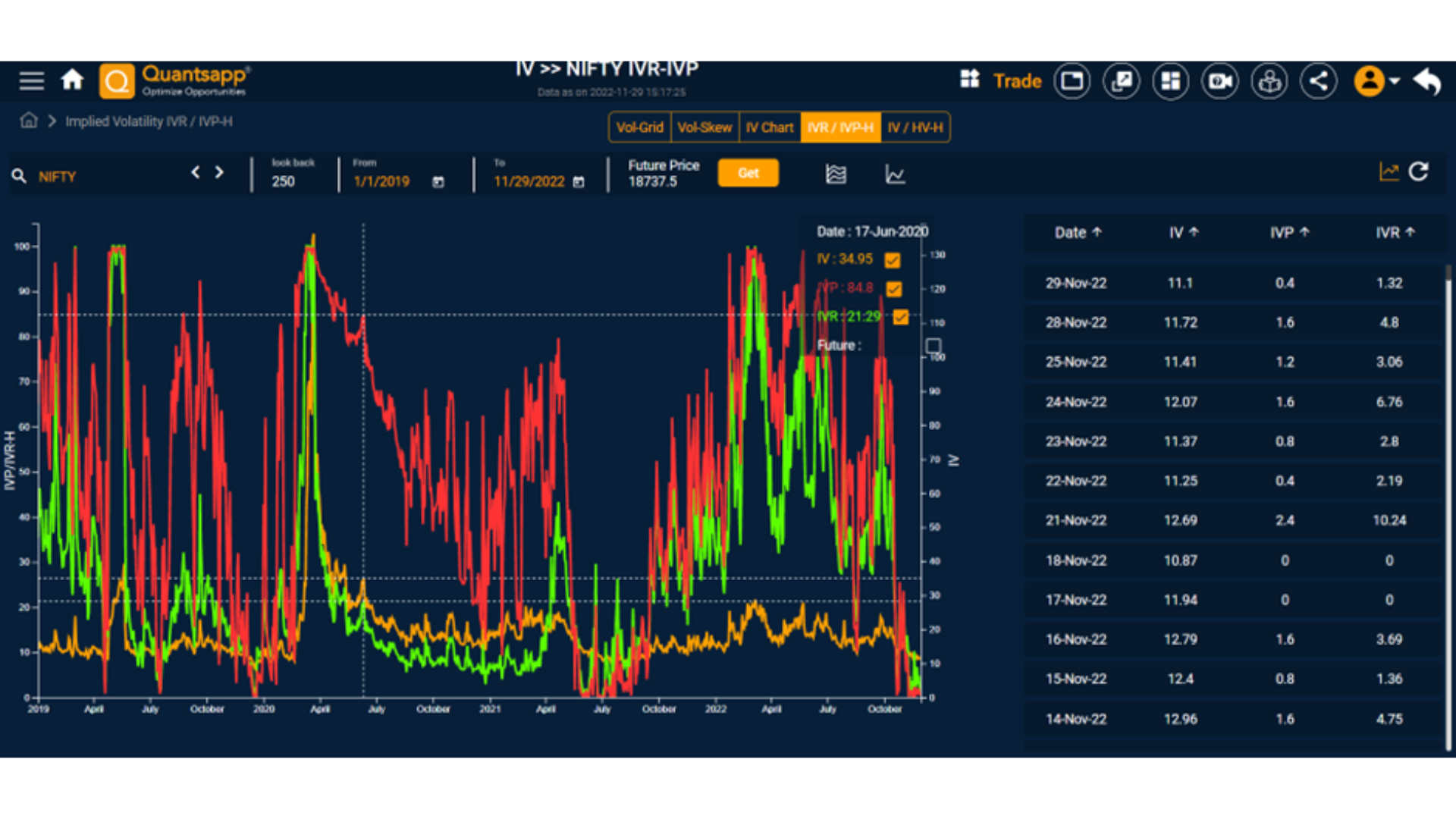Uncheck the IV series checkbox

pos(893,260)
